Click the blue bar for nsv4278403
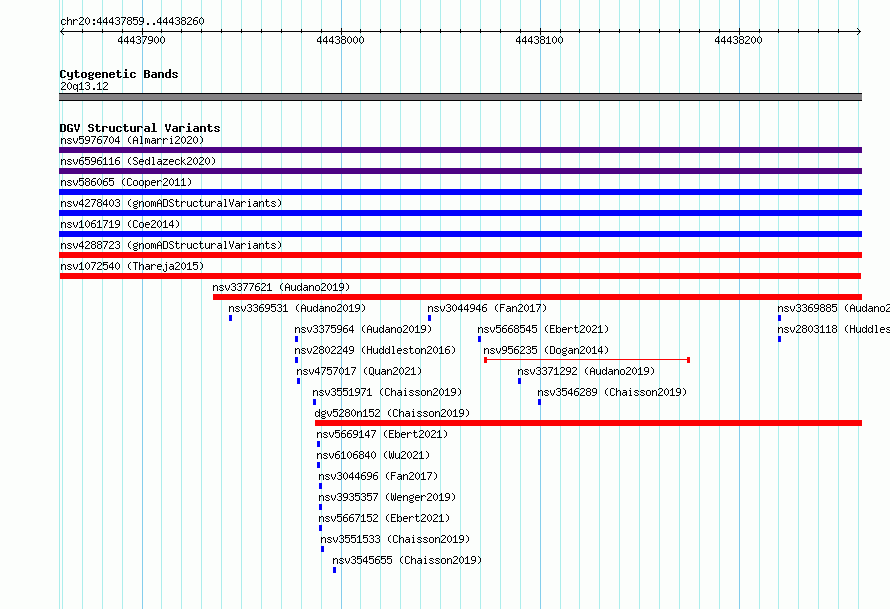890x609 pixels. pos(460,213)
